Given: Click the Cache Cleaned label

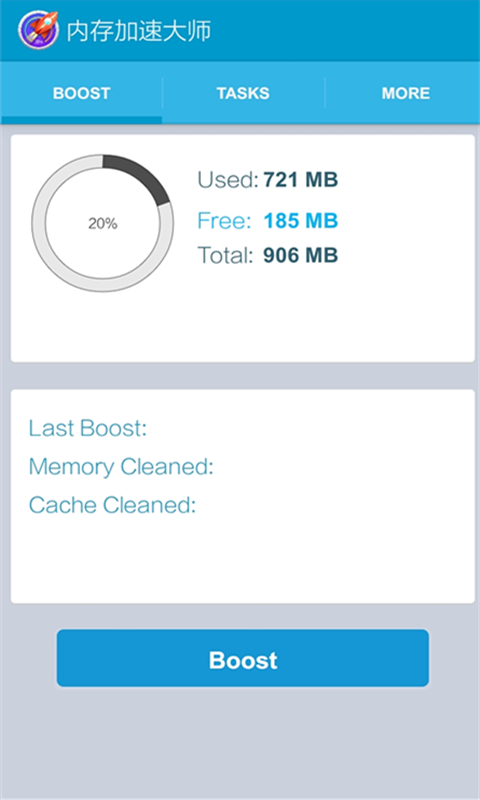Looking at the screenshot, I should 112,505.
